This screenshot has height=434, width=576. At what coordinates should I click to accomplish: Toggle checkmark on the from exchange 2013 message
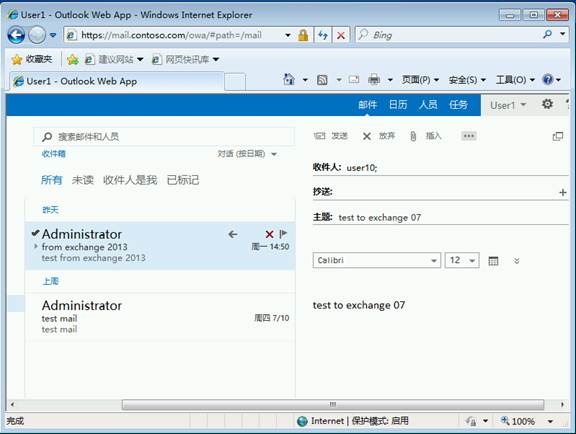tap(35, 233)
